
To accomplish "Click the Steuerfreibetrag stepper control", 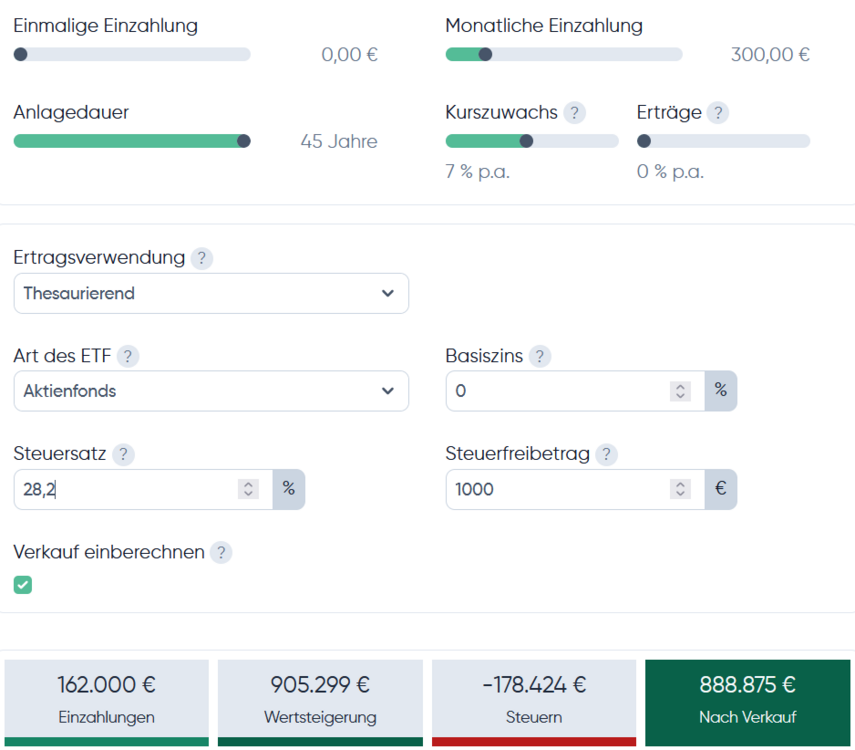I will point(680,489).
